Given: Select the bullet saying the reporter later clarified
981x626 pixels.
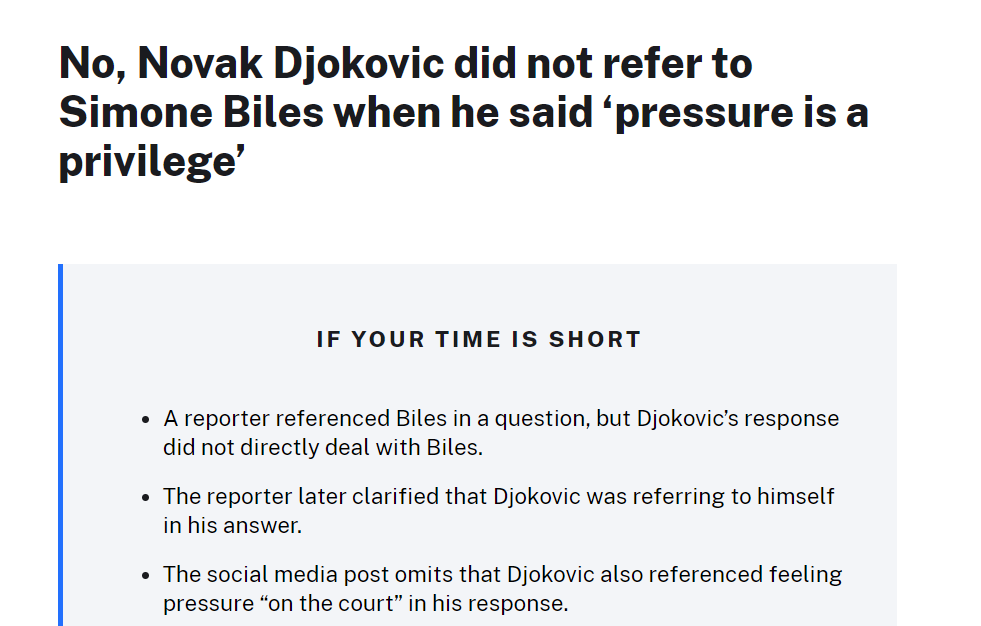Looking at the screenshot, I should (499, 511).
